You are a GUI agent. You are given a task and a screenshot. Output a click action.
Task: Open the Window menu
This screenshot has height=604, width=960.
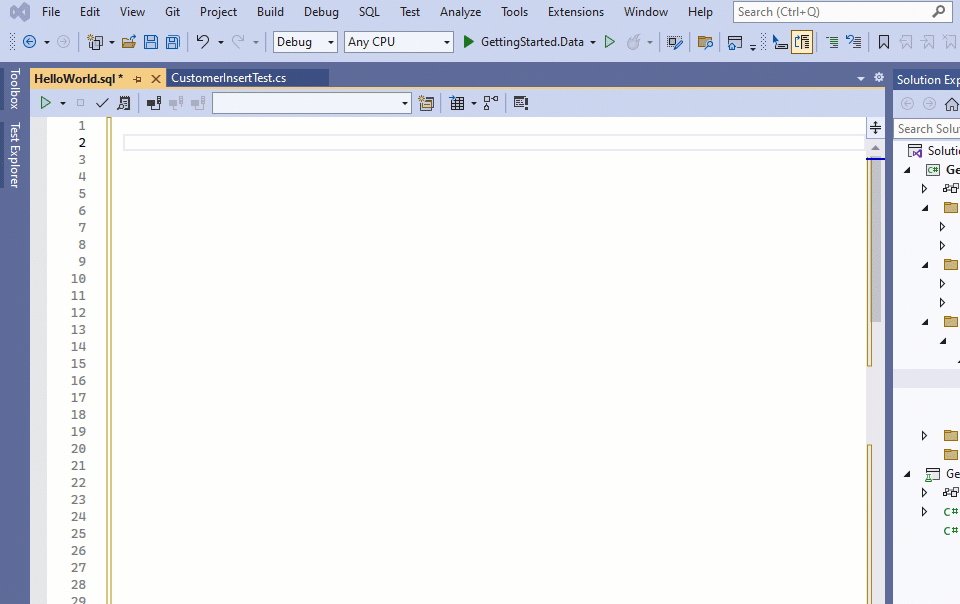[x=645, y=12]
